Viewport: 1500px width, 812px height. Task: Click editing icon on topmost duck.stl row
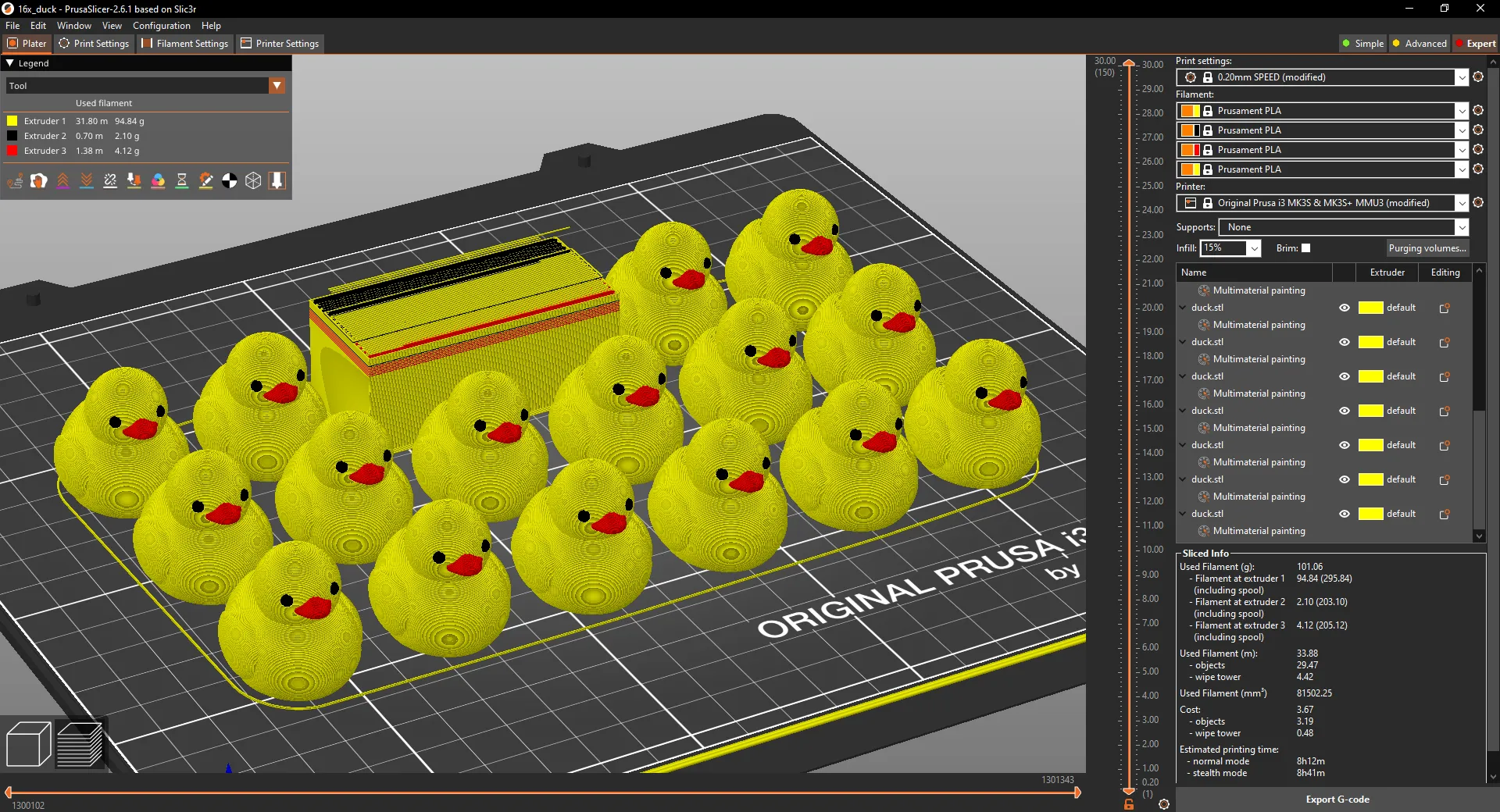click(x=1445, y=308)
